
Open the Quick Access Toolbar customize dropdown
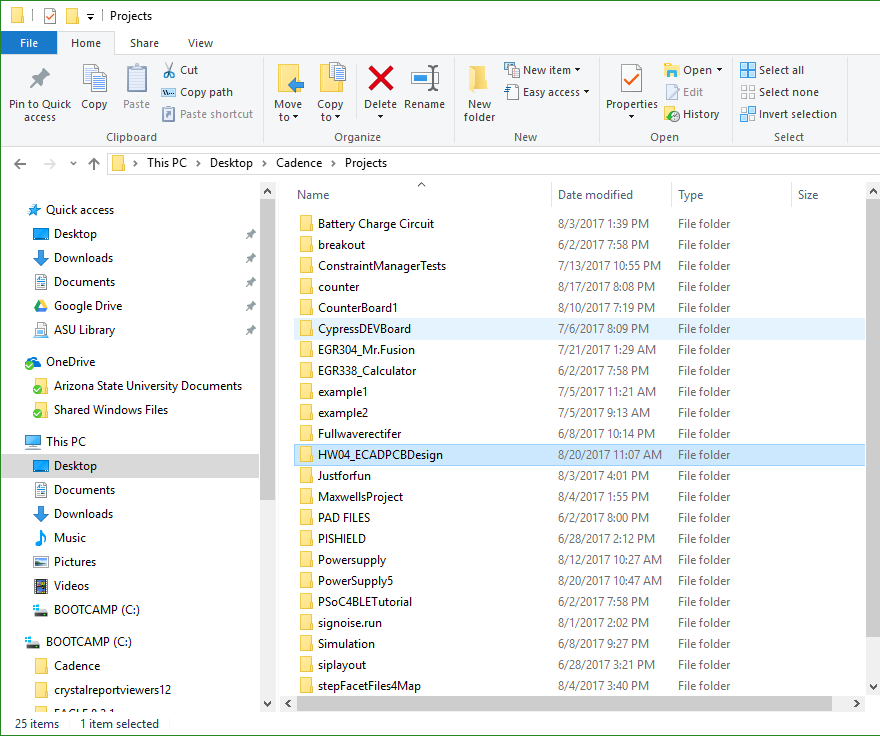pos(90,17)
